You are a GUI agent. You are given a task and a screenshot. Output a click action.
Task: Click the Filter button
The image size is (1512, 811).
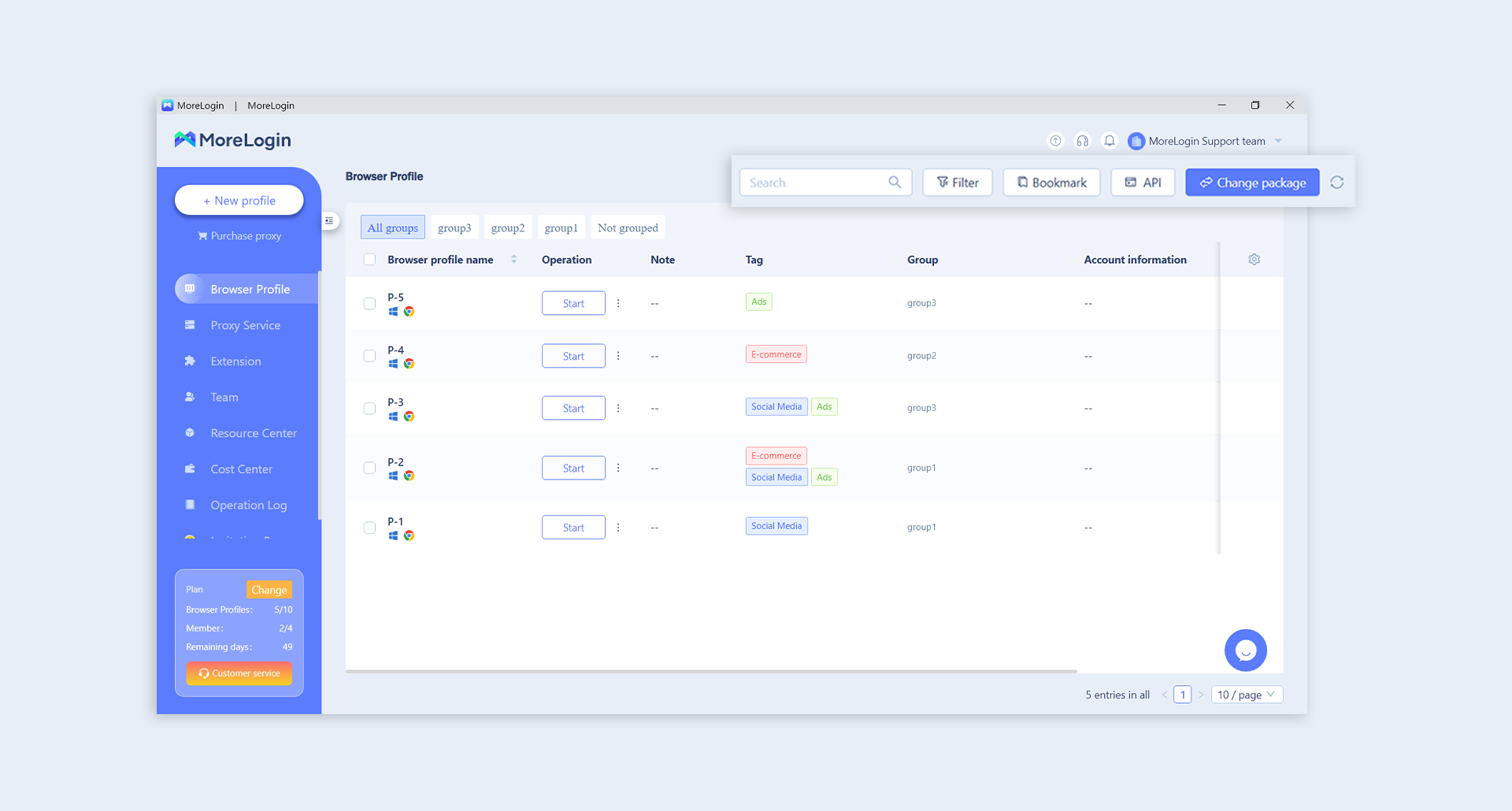pyautogui.click(x=958, y=182)
